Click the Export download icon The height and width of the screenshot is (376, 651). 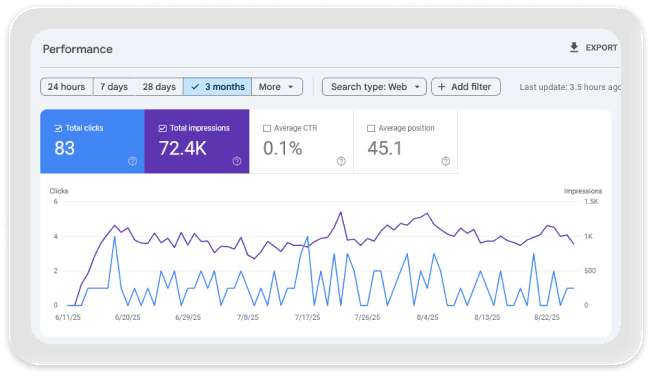[574, 47]
